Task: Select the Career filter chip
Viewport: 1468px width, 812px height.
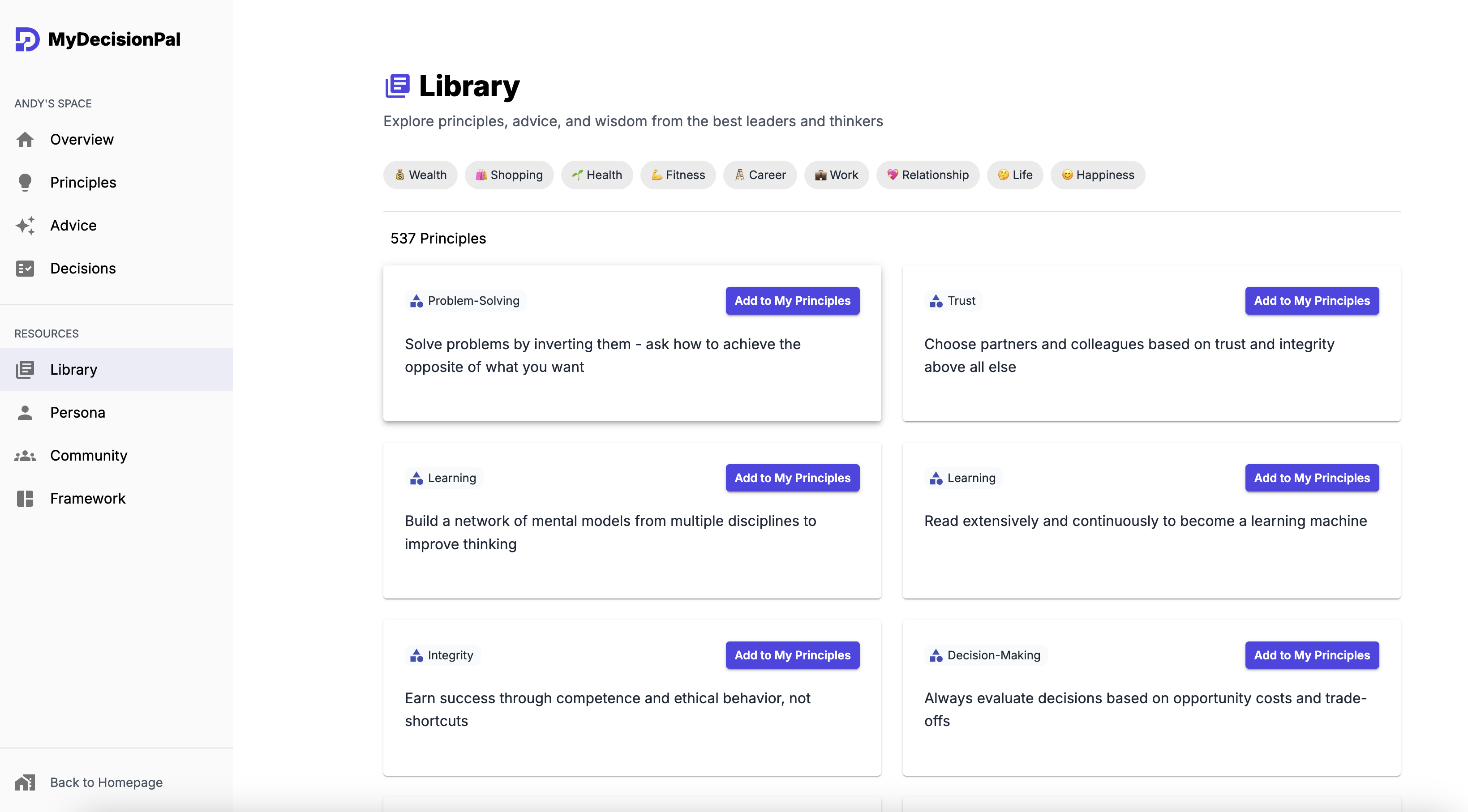Action: 760,175
